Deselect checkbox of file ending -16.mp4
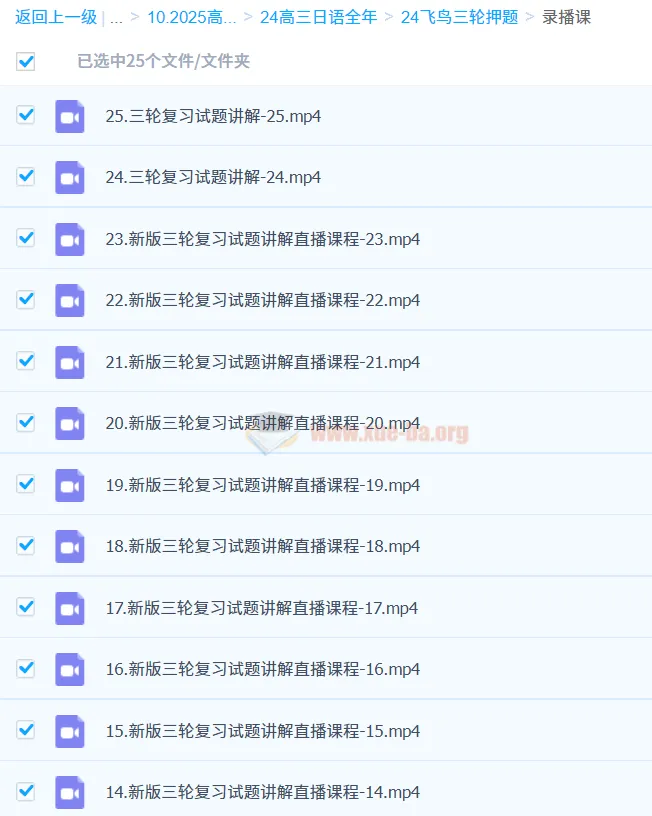Screen dimensions: 652x816 25,668
